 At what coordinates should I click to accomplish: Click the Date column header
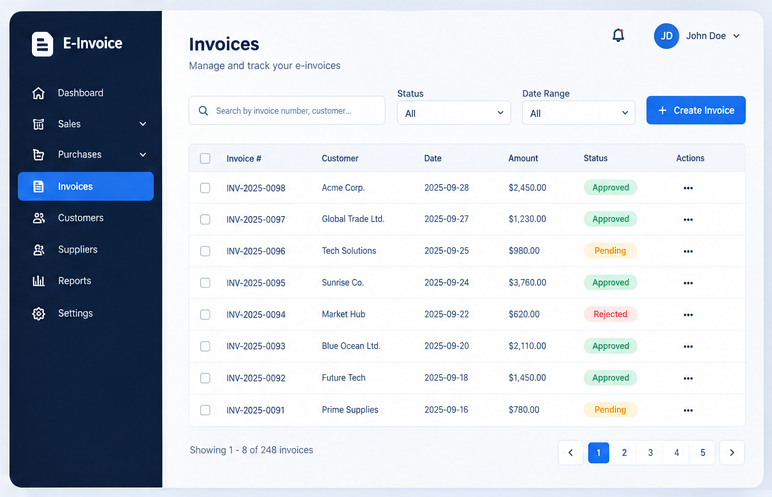tap(433, 158)
